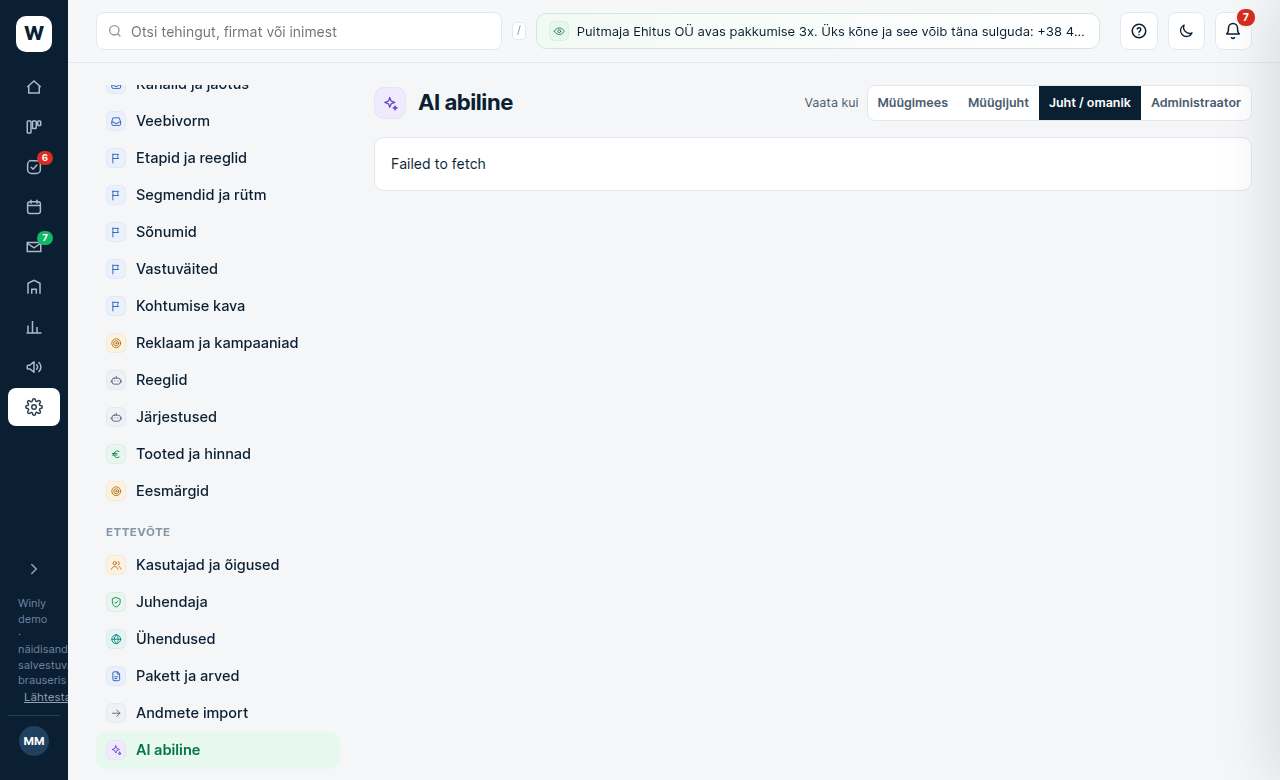Switch view to Administraator
The image size is (1280, 780).
pyautogui.click(x=1196, y=103)
